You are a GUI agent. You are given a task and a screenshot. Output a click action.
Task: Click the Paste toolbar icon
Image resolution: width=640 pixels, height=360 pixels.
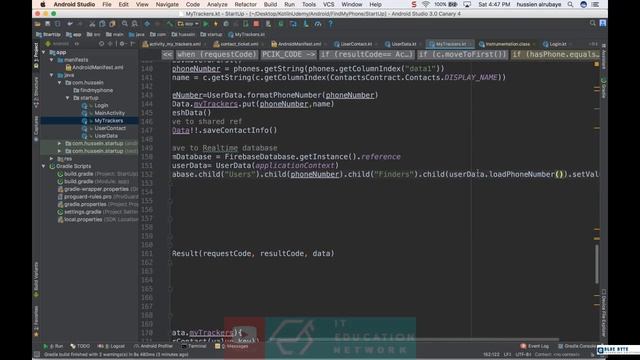[112, 24]
